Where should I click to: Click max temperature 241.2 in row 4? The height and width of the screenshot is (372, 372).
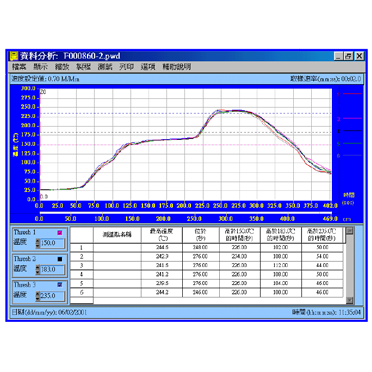point(162,275)
